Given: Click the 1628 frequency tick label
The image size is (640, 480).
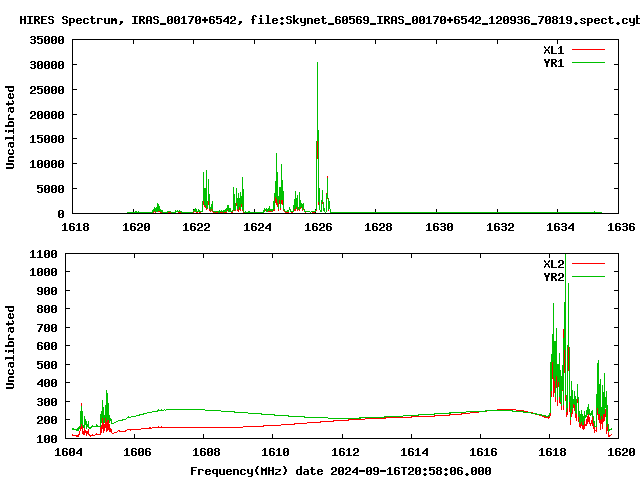Looking at the screenshot, I should 378,227.
